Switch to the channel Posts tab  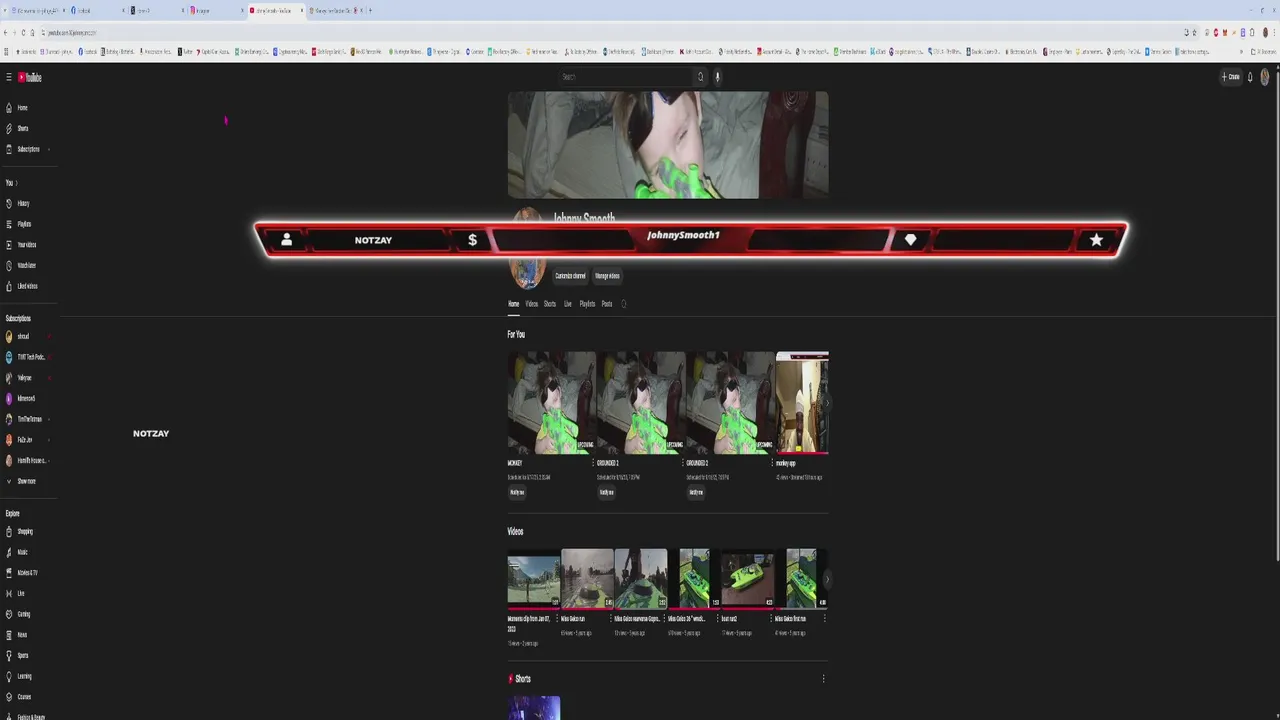(606, 304)
